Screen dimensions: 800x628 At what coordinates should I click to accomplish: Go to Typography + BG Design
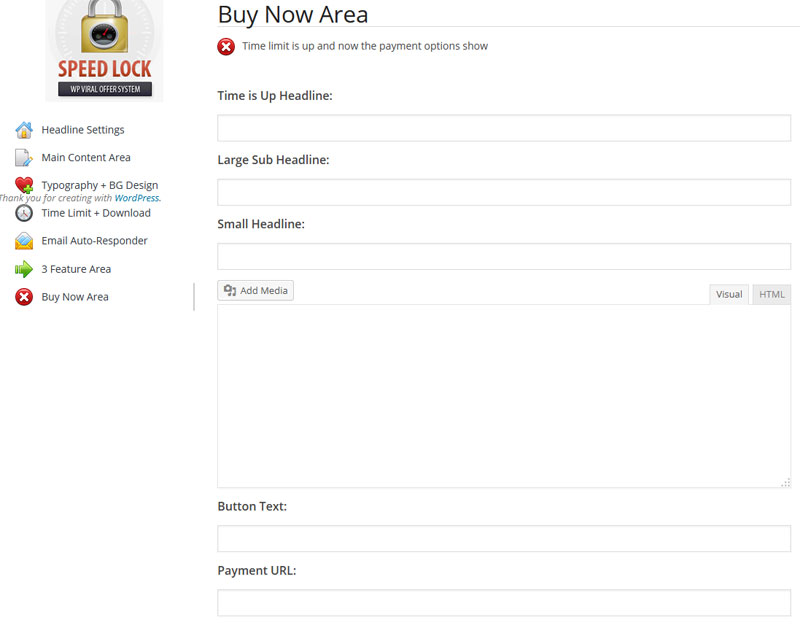[99, 185]
